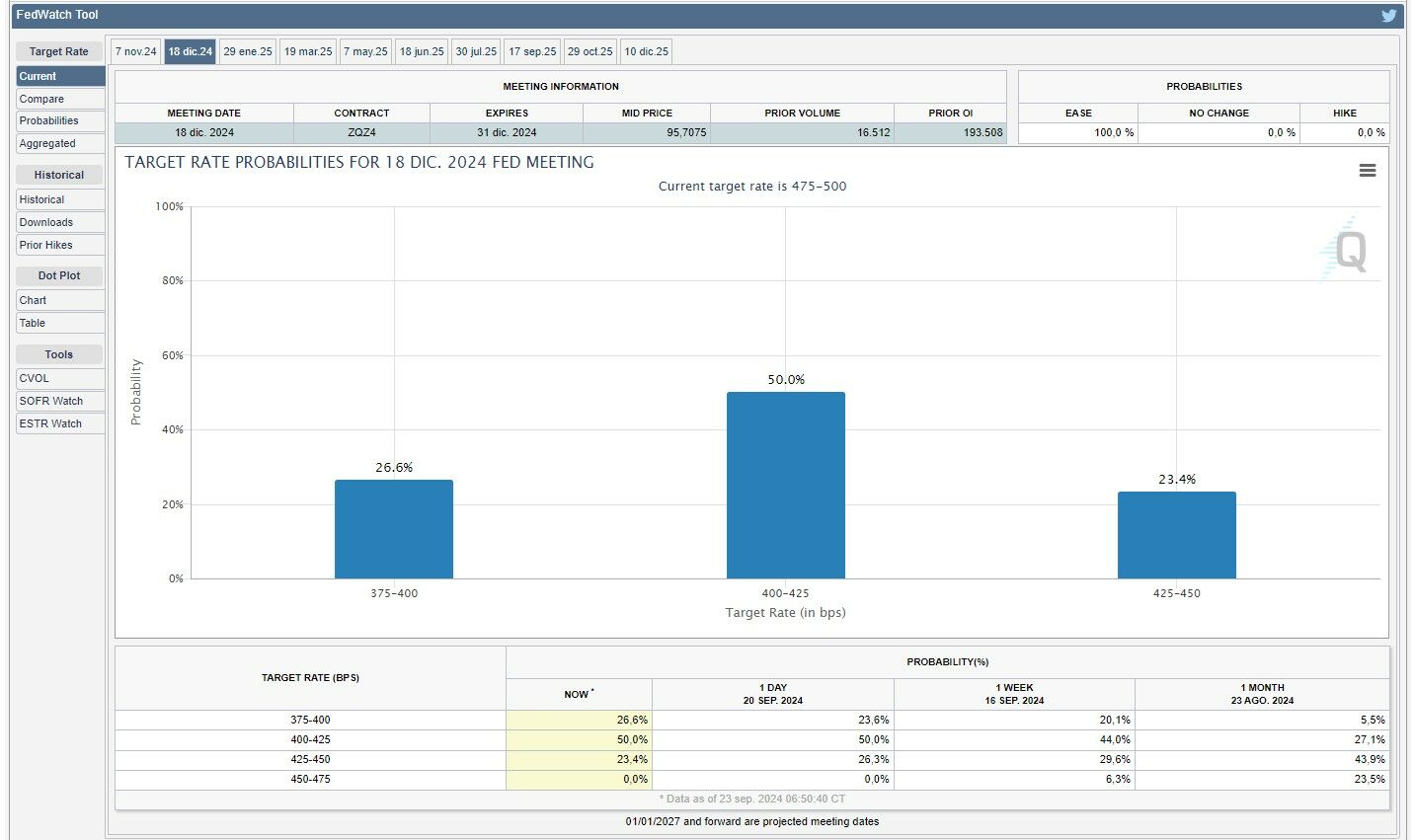Viewport: 1415px width, 840px height.
Task: Switch to the 29 ene.25 meeting tab
Action: (x=247, y=51)
